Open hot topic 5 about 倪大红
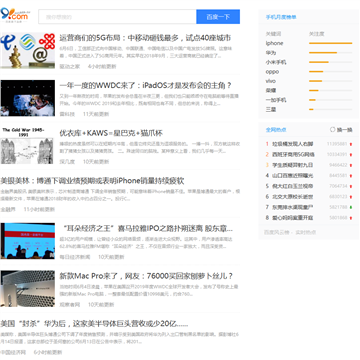The image size is (360, 360). point(293,186)
